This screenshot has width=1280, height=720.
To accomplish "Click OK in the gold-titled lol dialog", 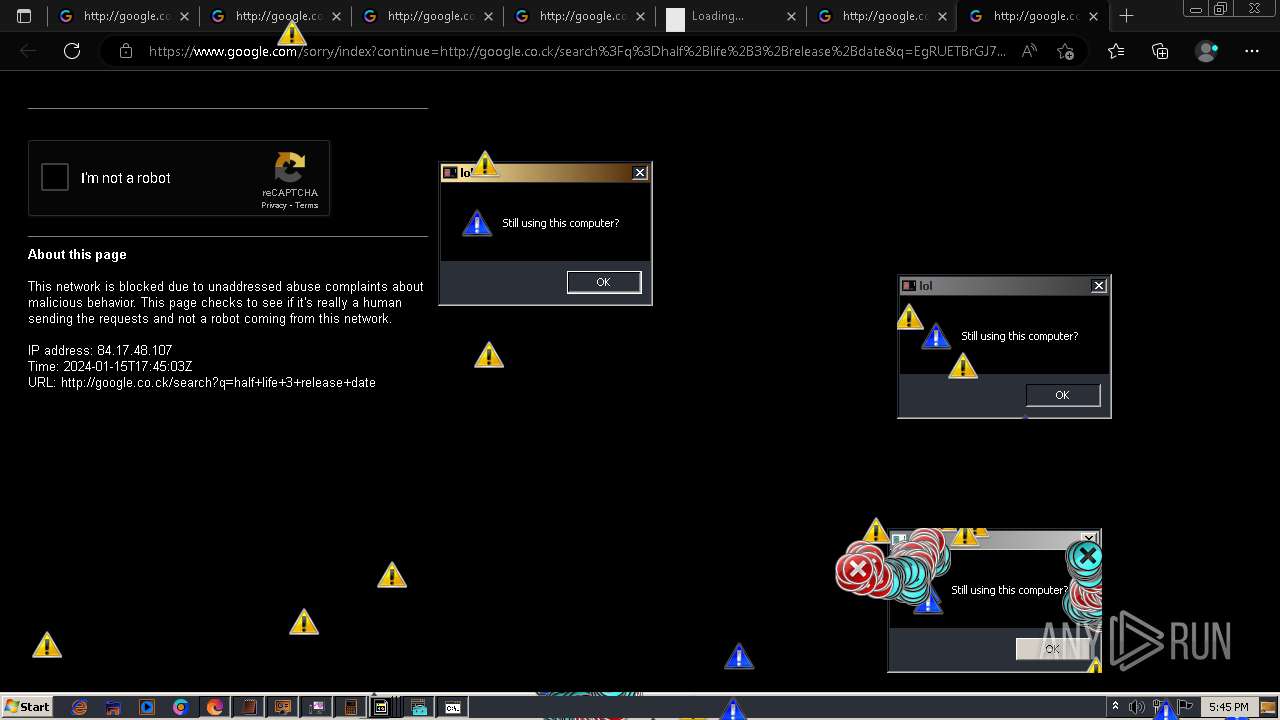I will click(603, 282).
